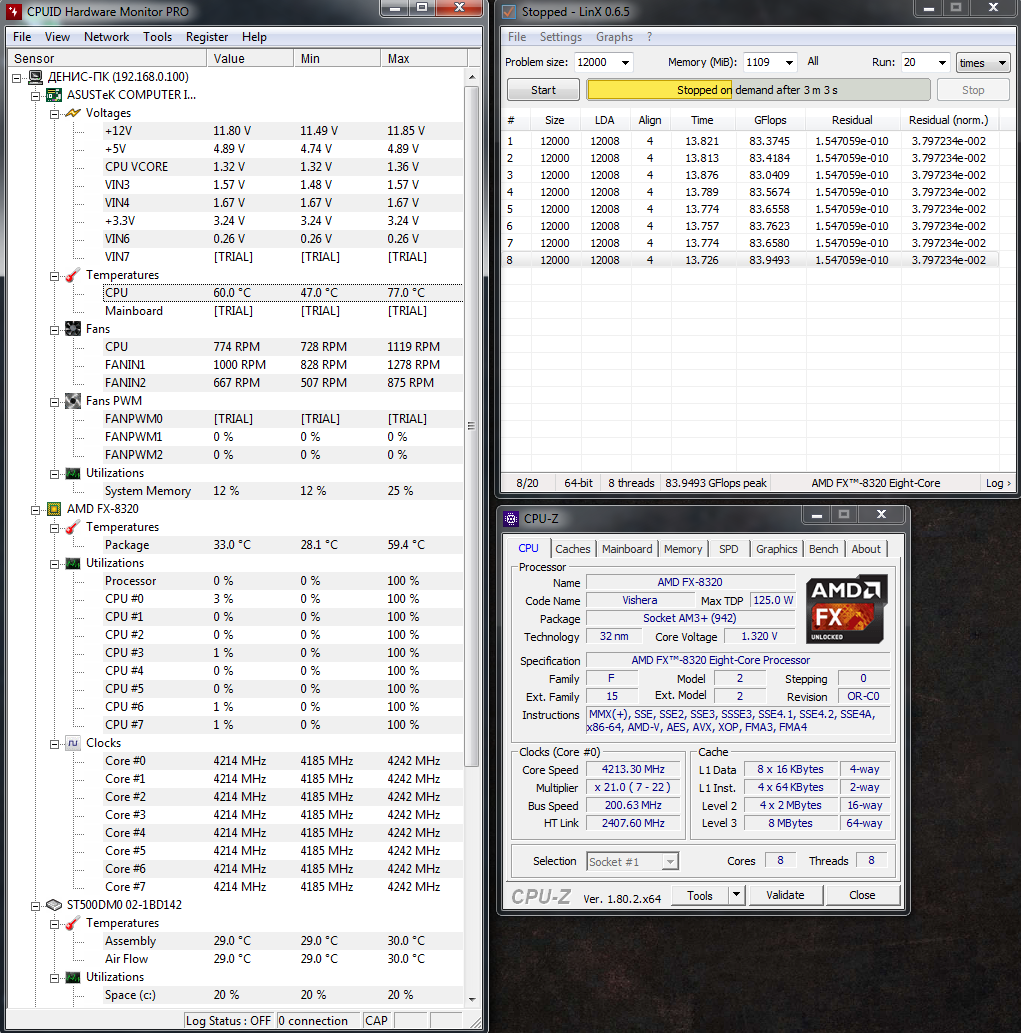Click the scroll down arrow in Hardware Monitor
The width and height of the screenshot is (1021, 1033).
point(472,999)
